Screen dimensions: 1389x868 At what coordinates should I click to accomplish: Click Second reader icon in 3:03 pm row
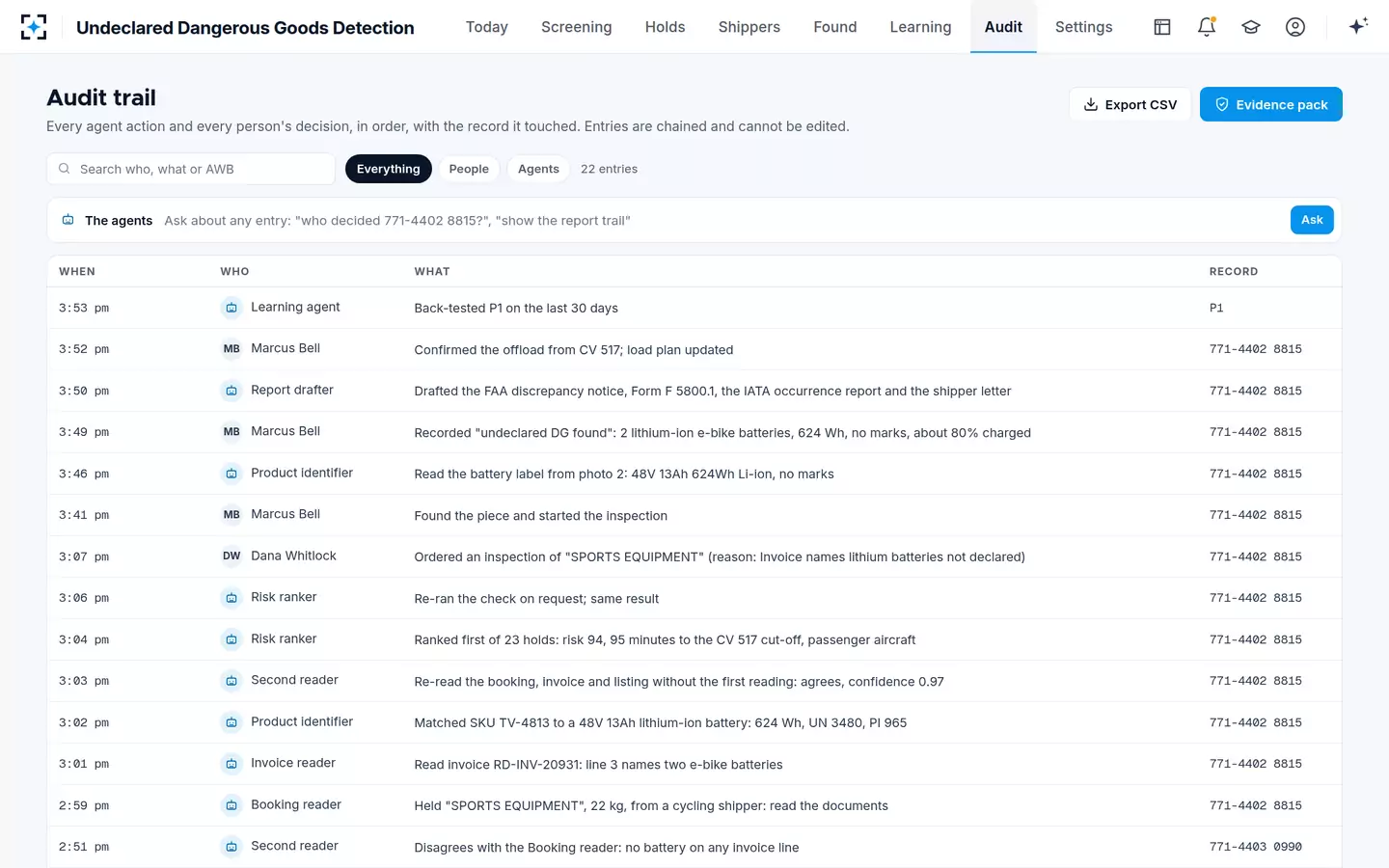(x=231, y=681)
